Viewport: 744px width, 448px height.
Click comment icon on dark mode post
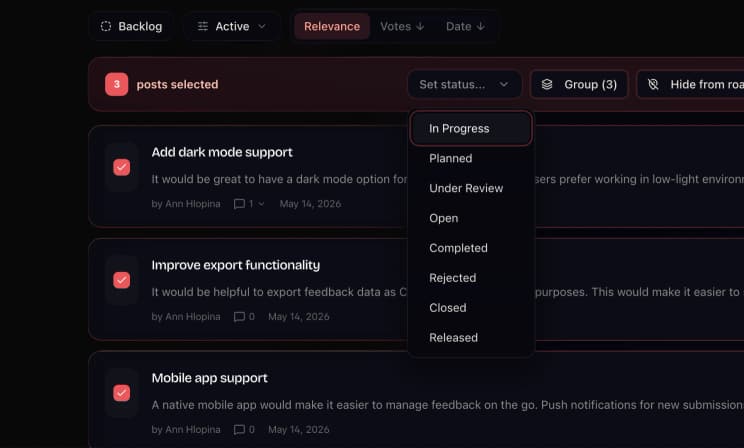(240, 204)
